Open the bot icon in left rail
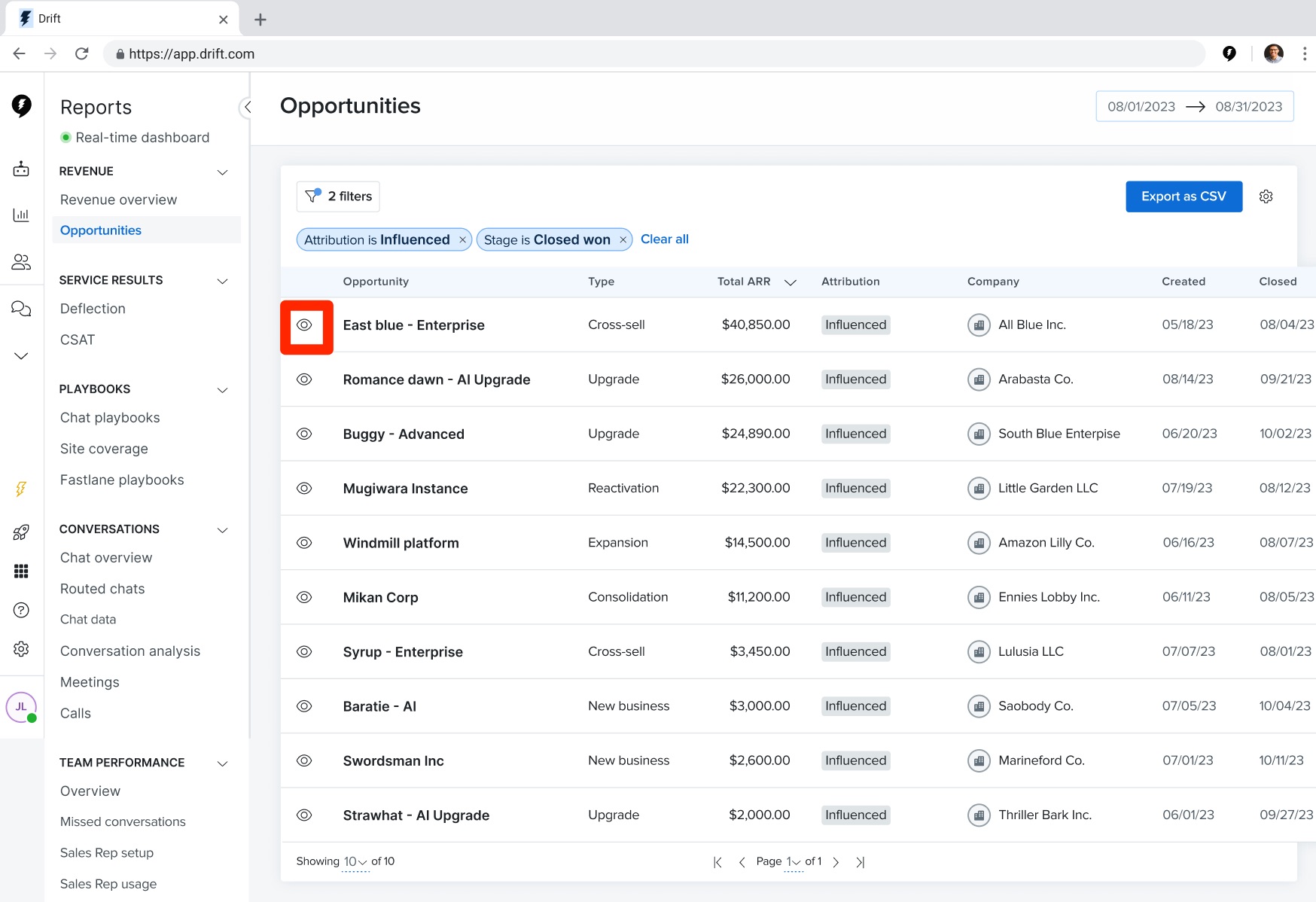The width and height of the screenshot is (1316, 902). pos(21,169)
